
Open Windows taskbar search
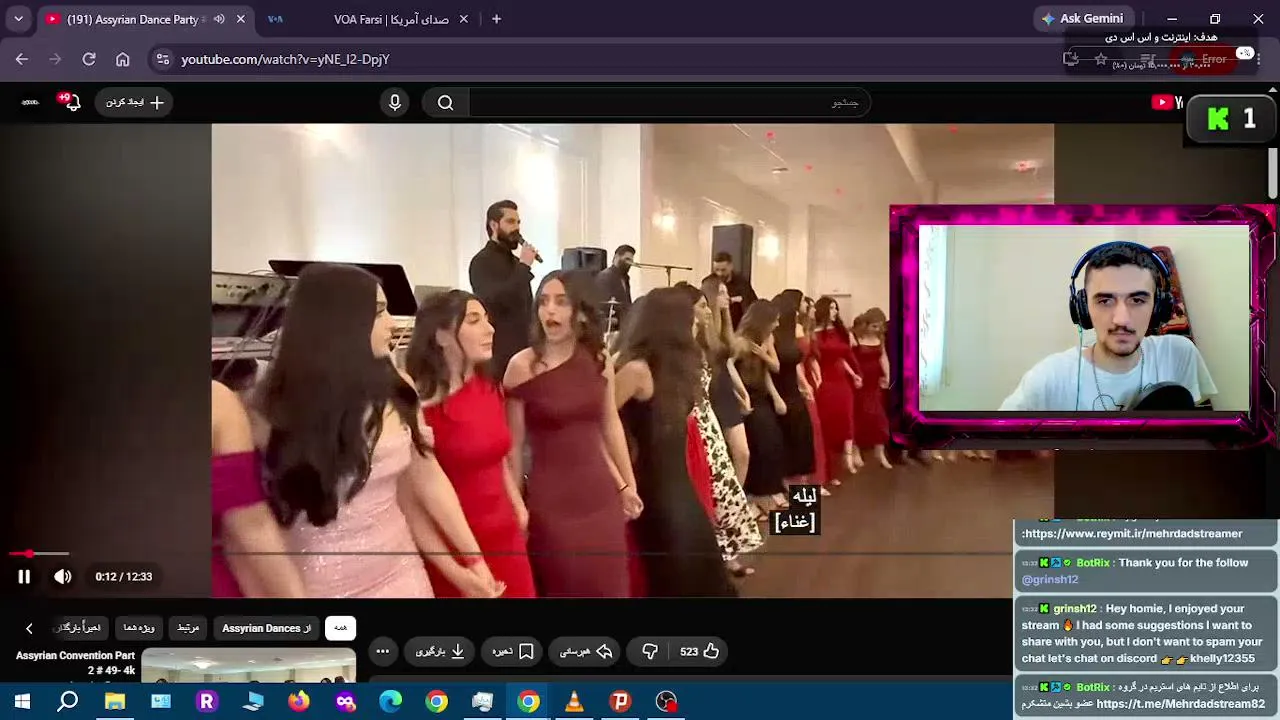tap(68, 701)
